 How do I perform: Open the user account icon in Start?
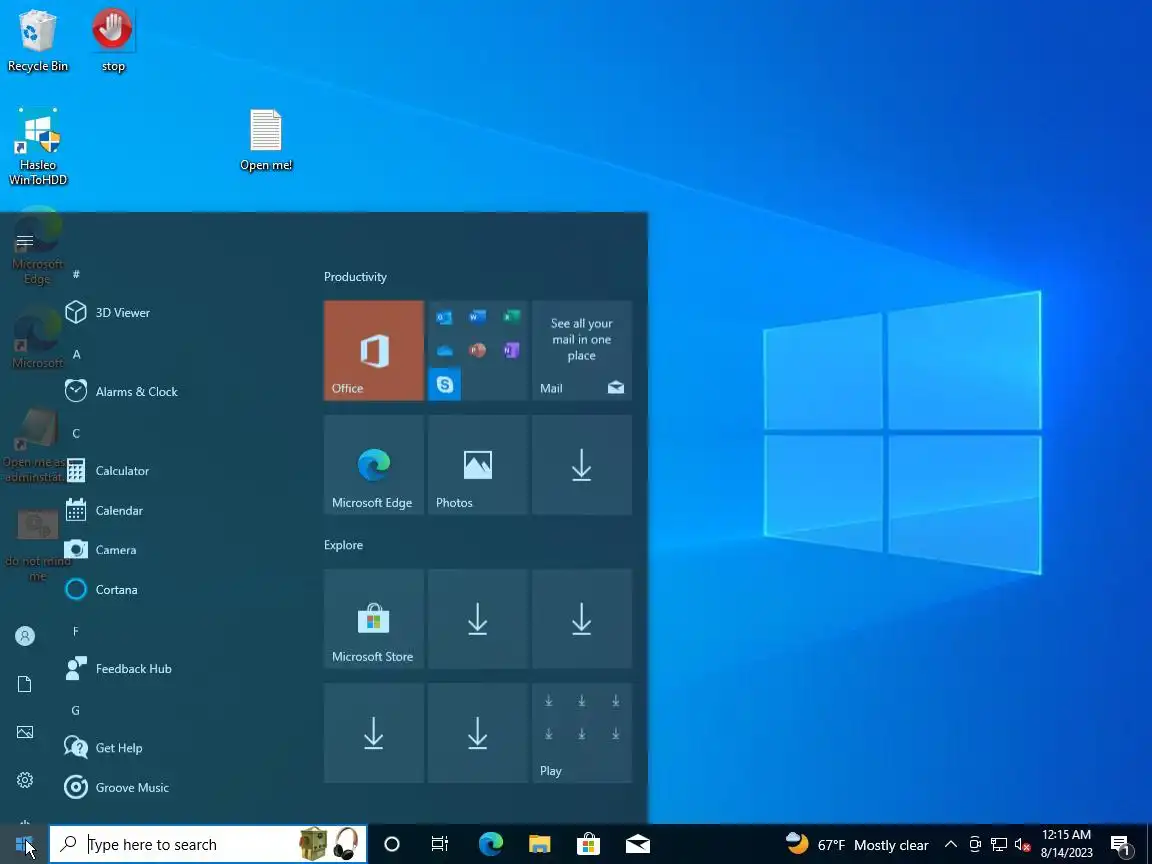[25, 636]
